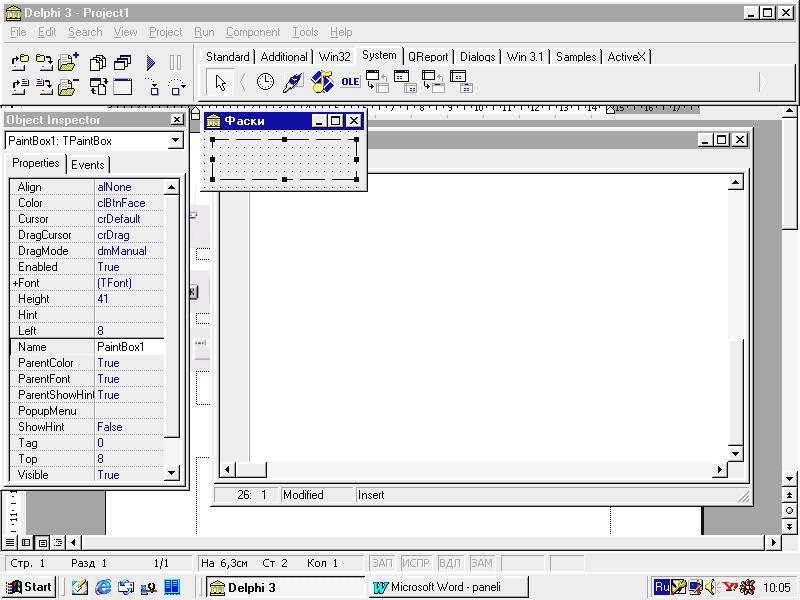The height and width of the screenshot is (600, 800).
Task: Click the Step Over debug icon
Action: tap(177, 87)
